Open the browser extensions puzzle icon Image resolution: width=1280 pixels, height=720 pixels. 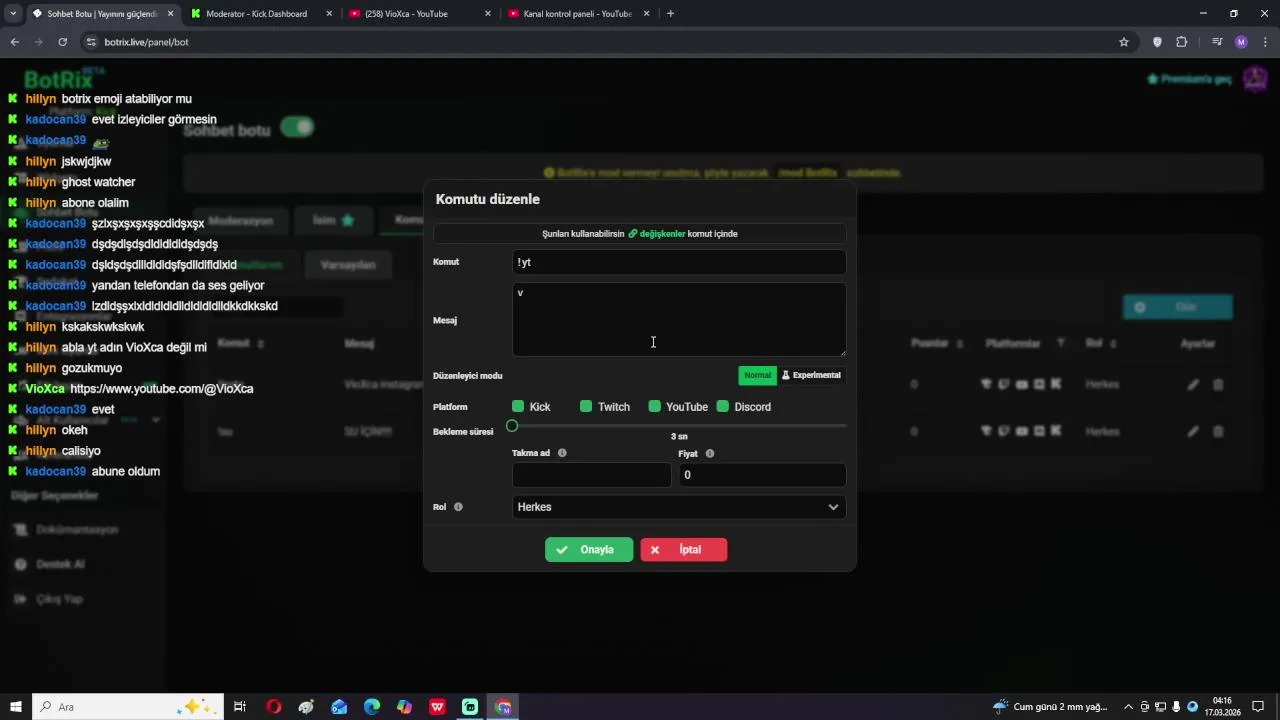(x=1182, y=42)
